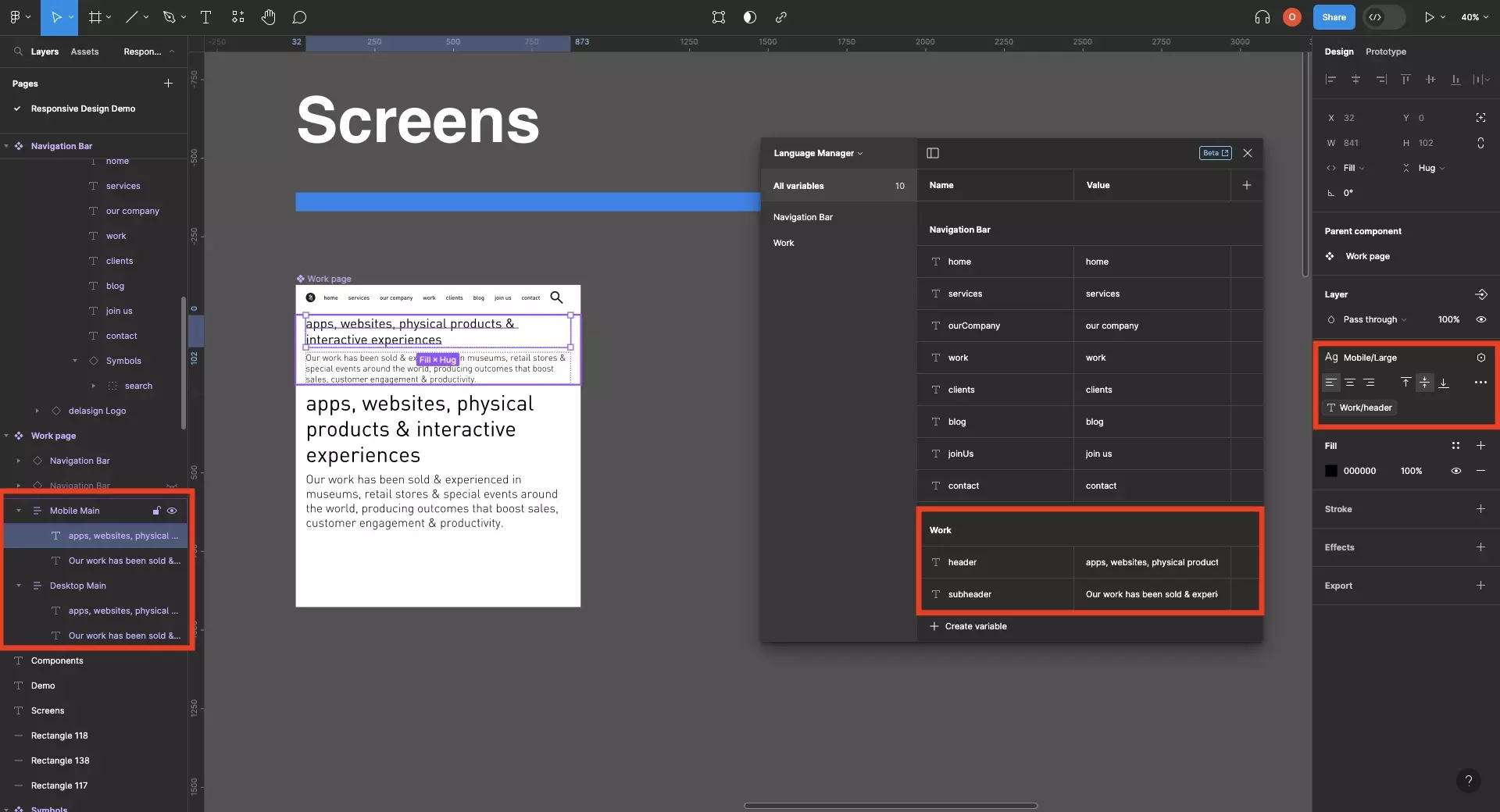
Task: Click the orange user avatar
Action: (x=1292, y=17)
